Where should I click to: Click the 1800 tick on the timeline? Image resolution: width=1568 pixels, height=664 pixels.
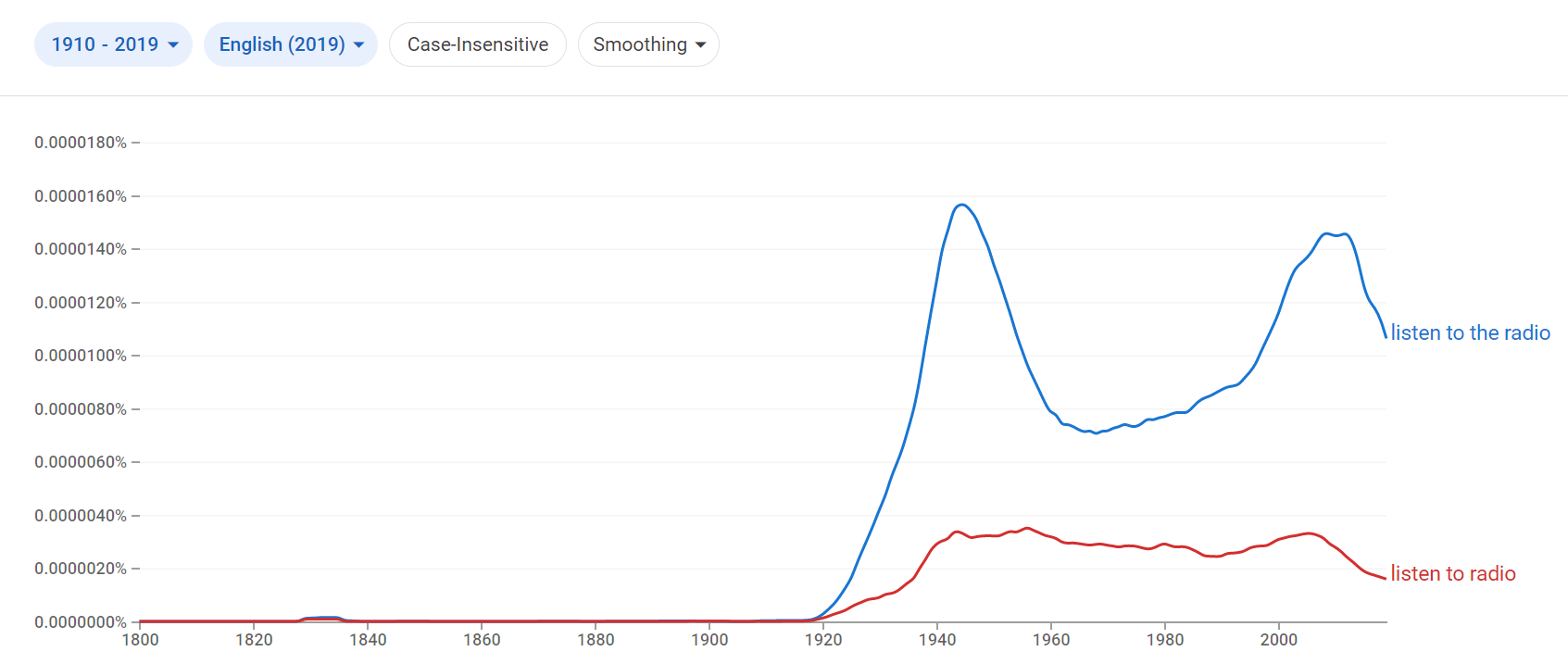141,640
